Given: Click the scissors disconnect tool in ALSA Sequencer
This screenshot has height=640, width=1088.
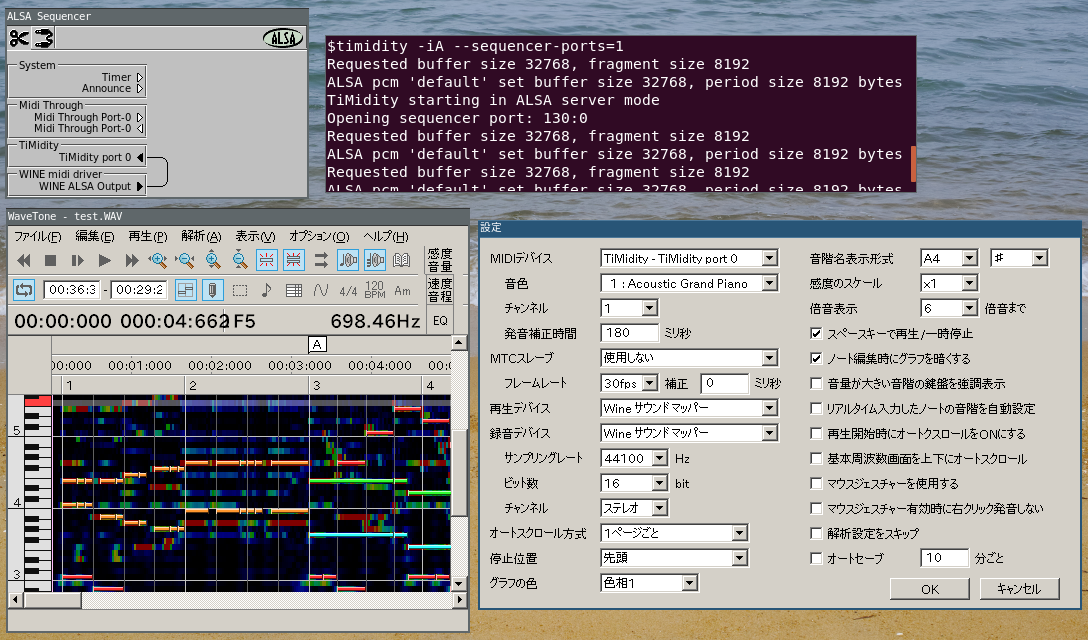Looking at the screenshot, I should [19, 38].
